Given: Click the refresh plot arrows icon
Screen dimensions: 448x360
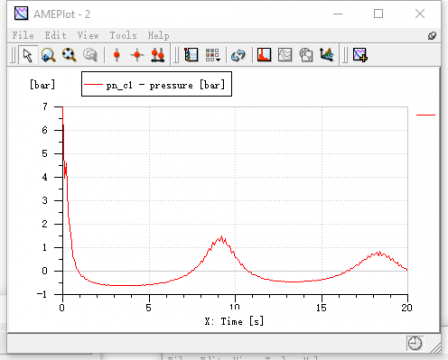Looking at the screenshot, I should 238,55.
